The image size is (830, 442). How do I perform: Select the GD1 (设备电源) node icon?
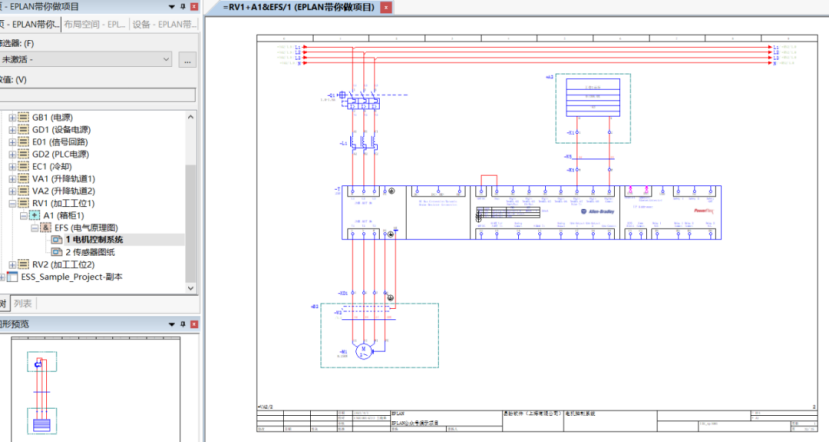(x=23, y=130)
